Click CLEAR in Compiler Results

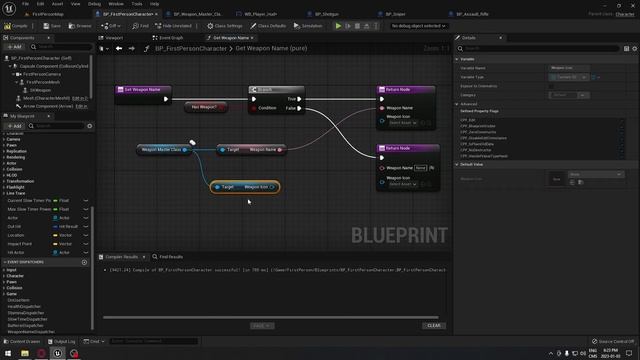[434, 326]
